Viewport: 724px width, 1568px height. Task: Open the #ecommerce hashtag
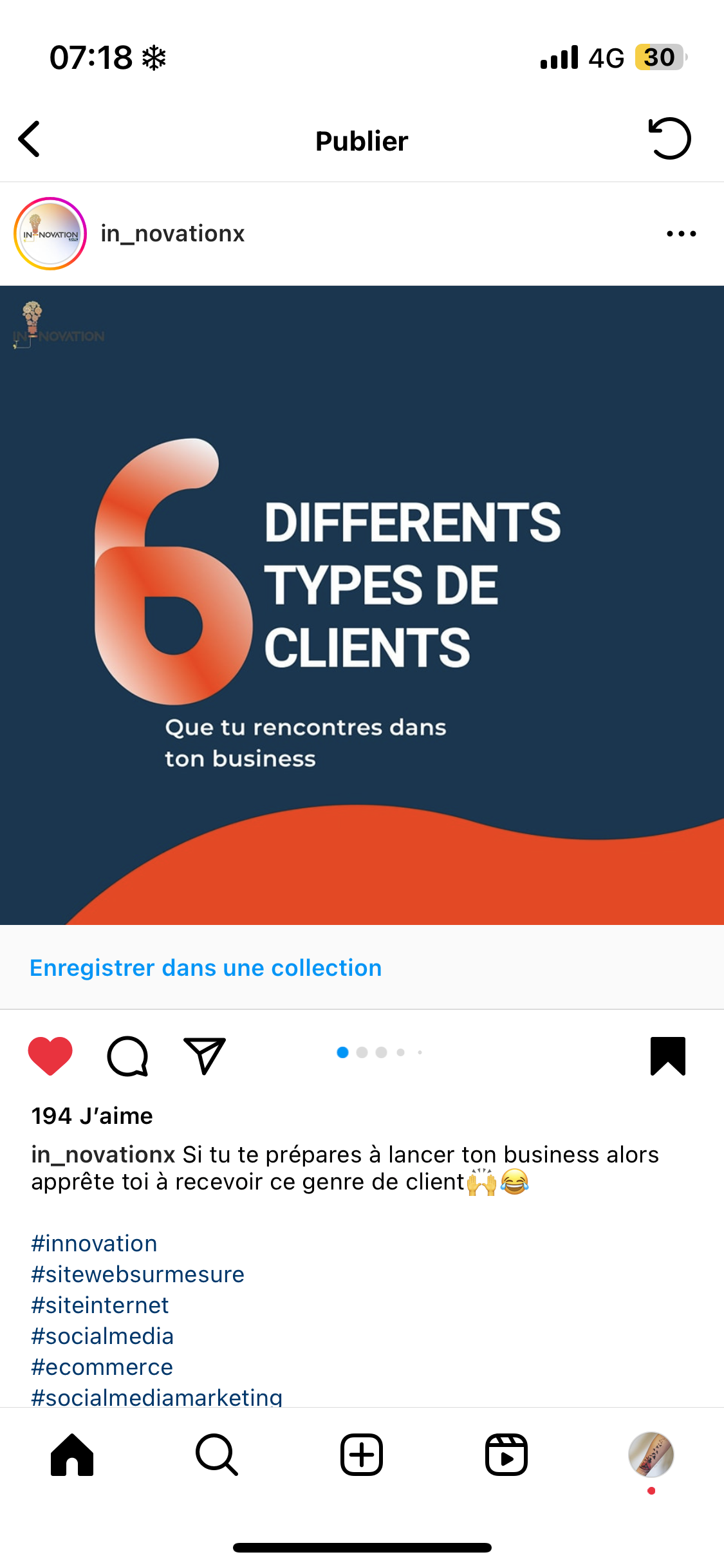pos(102,1367)
